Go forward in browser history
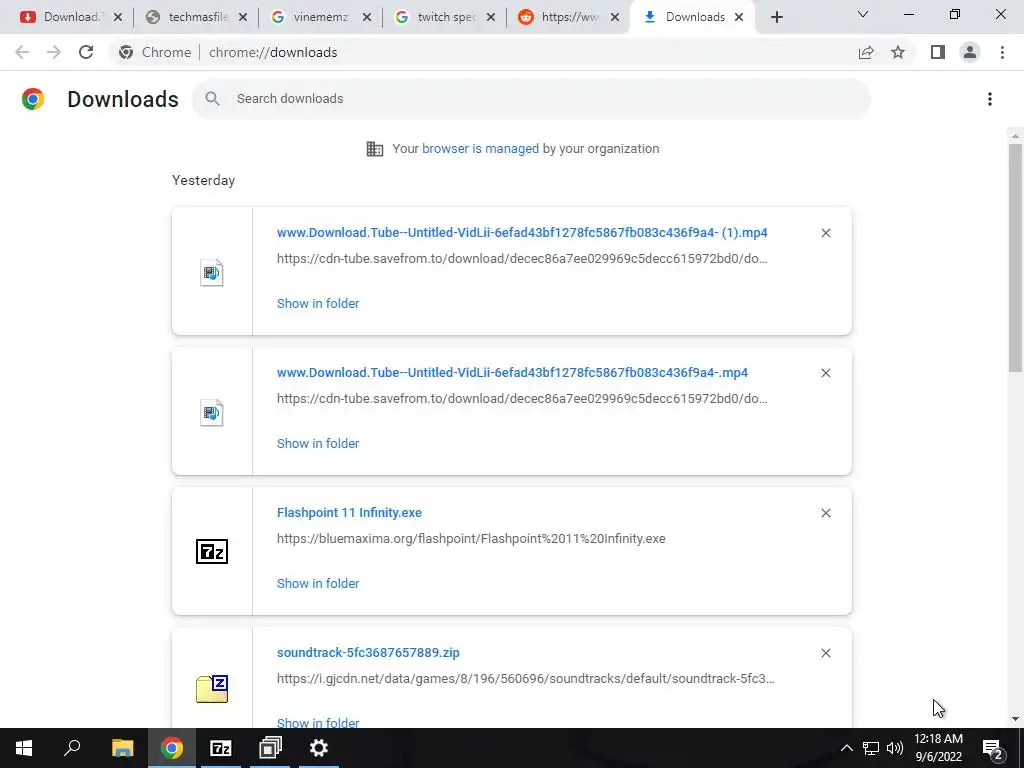 pos(54,52)
